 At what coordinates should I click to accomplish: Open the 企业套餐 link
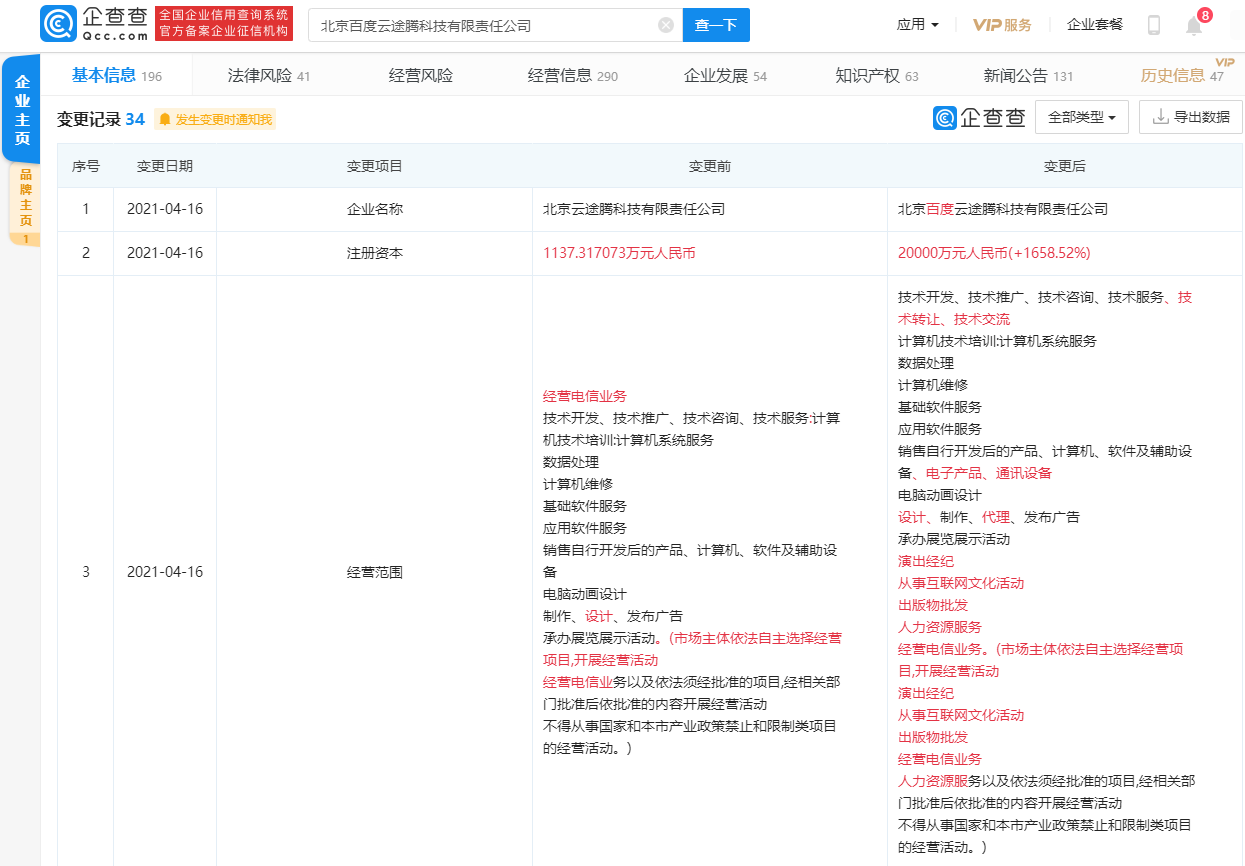coord(1095,25)
